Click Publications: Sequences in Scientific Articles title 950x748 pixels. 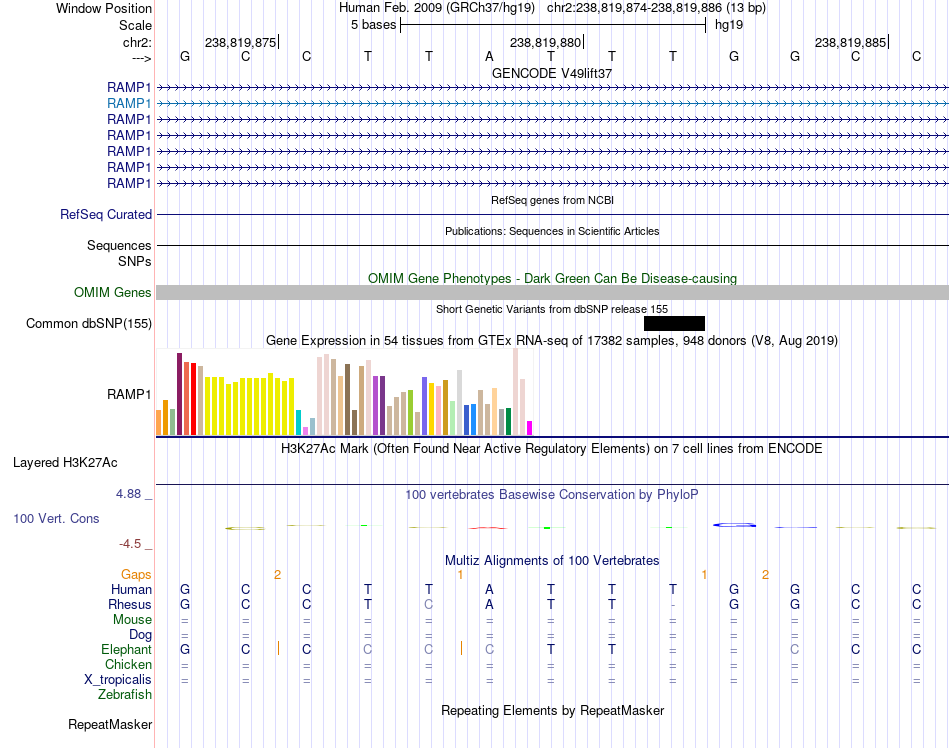(x=552, y=231)
